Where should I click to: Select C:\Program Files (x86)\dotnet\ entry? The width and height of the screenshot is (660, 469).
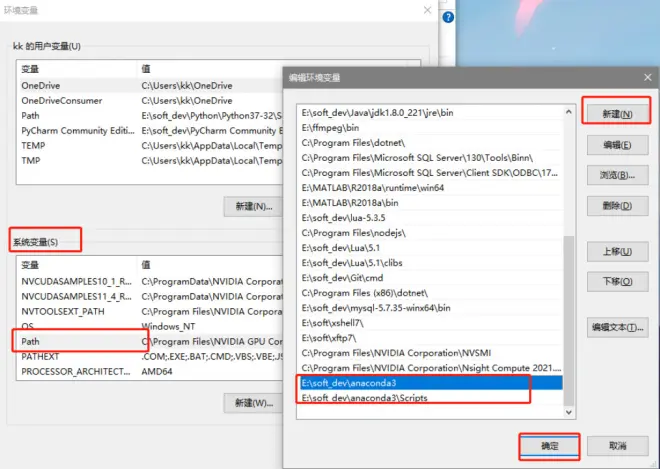point(429,293)
